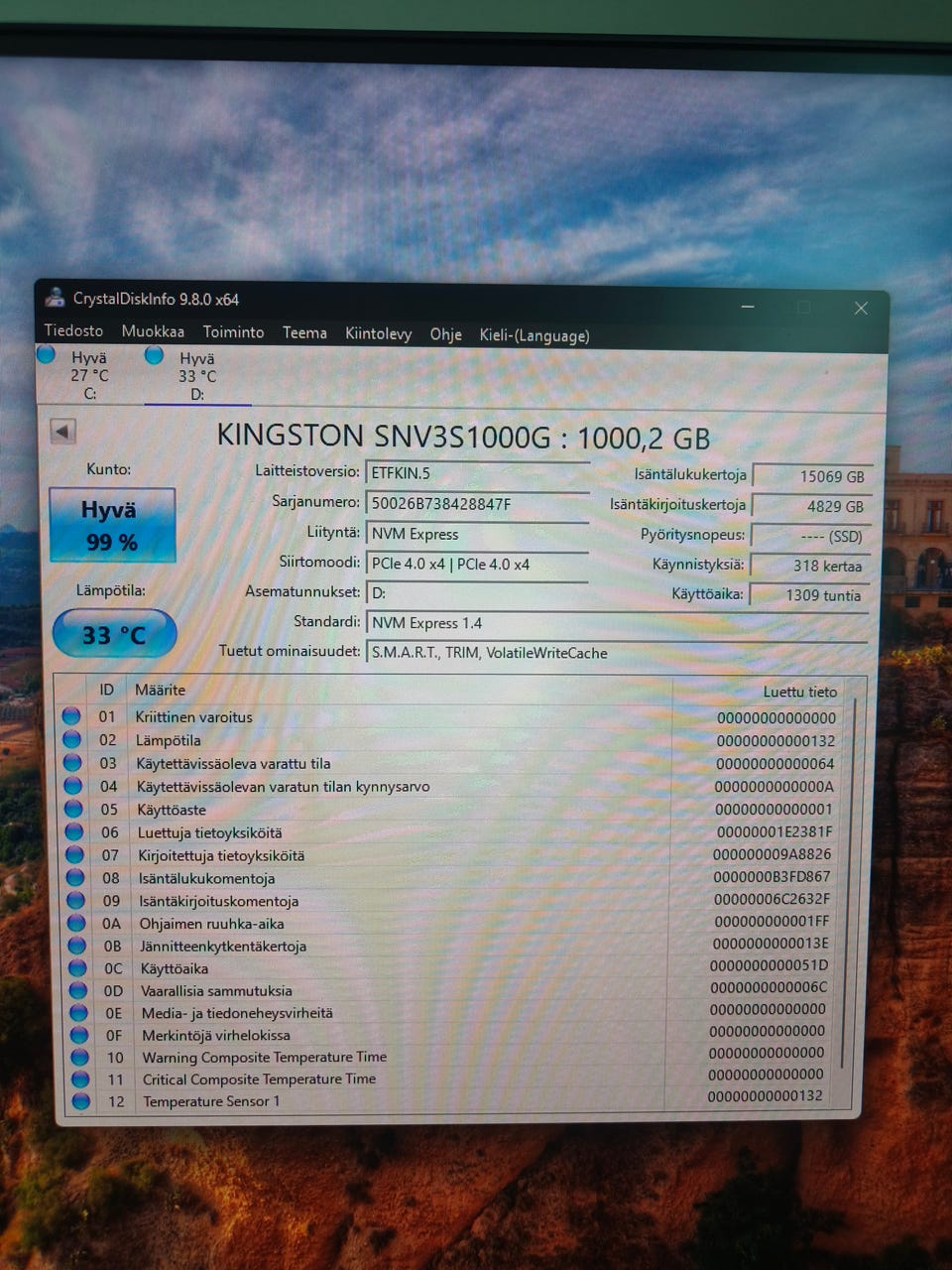Screen dimensions: 952x1270
Task: Click the CrystalDiskInfo app icon in title bar
Action: pos(56,298)
